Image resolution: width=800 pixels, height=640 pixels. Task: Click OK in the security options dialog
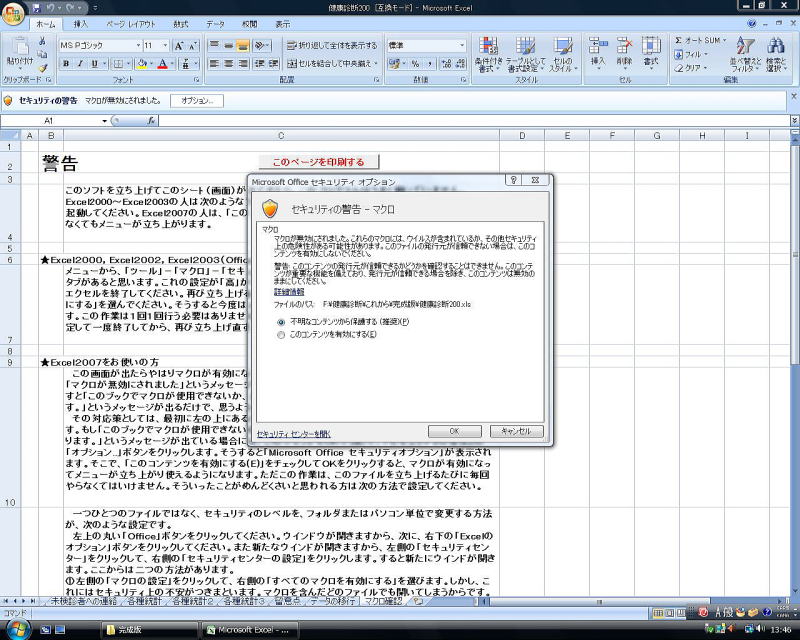[x=454, y=431]
